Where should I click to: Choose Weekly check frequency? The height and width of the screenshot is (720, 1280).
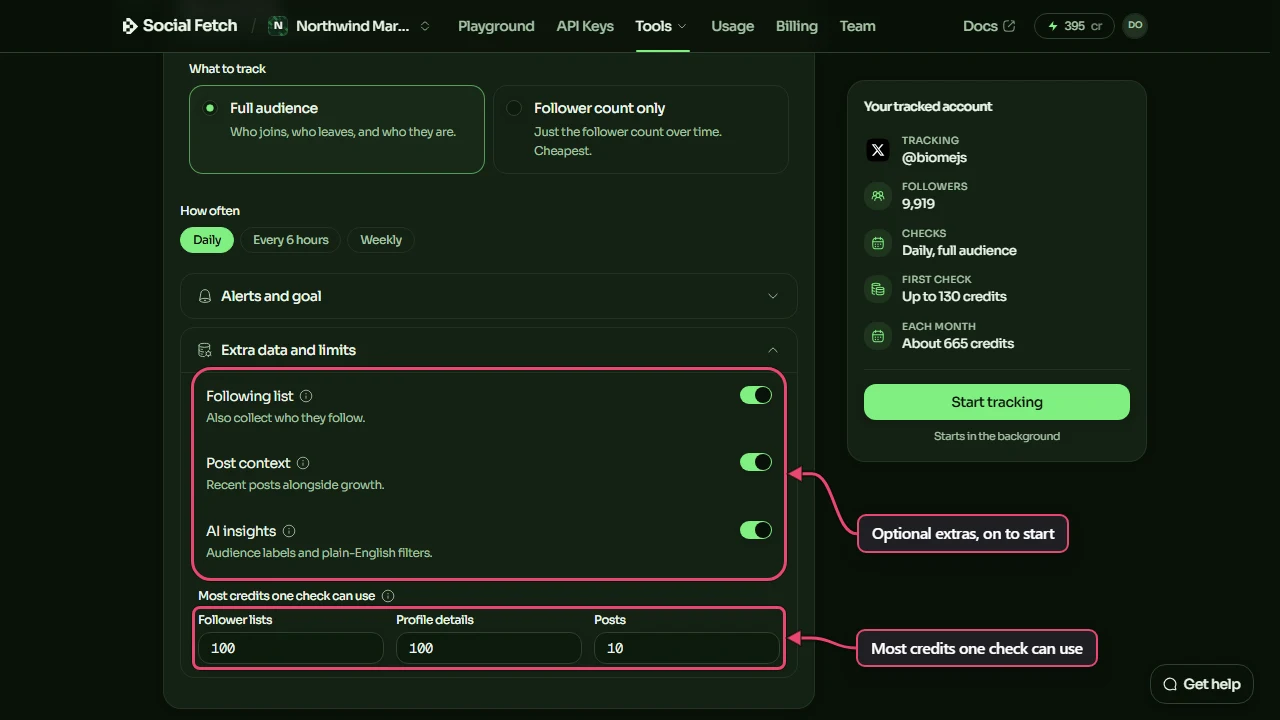click(381, 240)
